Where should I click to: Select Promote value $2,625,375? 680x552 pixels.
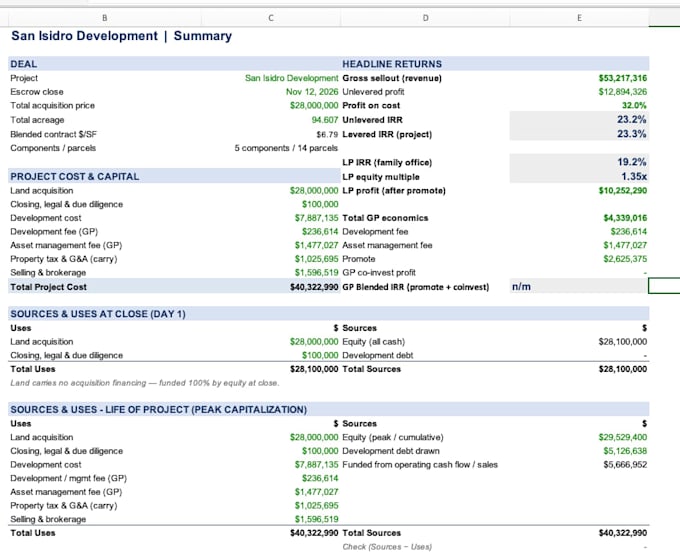(x=624, y=259)
